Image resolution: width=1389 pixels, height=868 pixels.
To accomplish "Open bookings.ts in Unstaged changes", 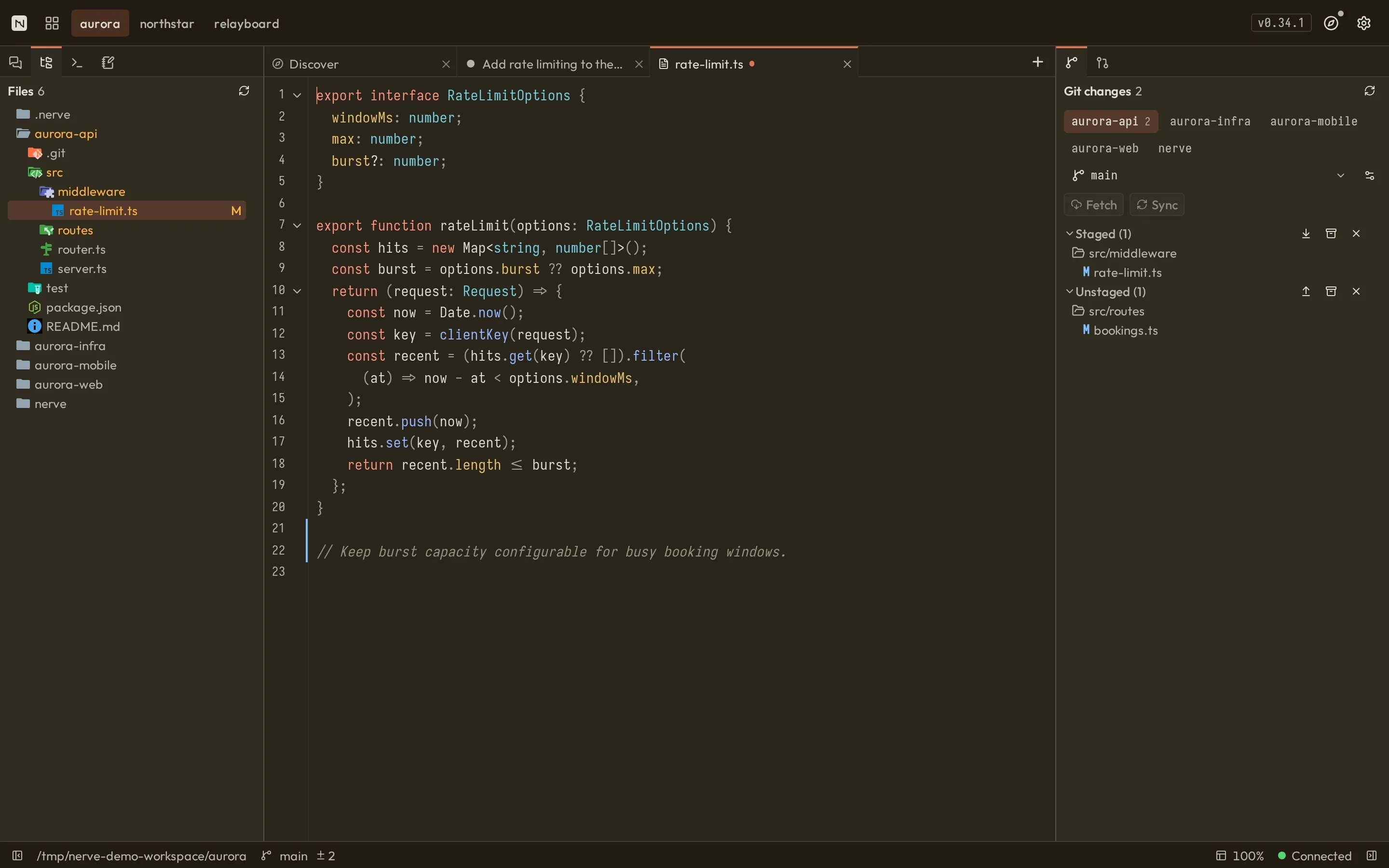I will click(x=1125, y=330).
